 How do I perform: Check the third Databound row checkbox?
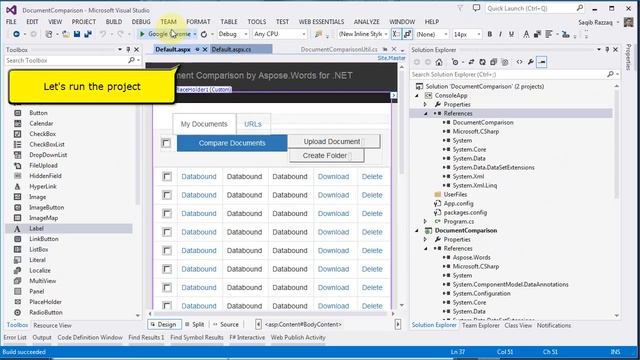pyautogui.click(x=167, y=213)
